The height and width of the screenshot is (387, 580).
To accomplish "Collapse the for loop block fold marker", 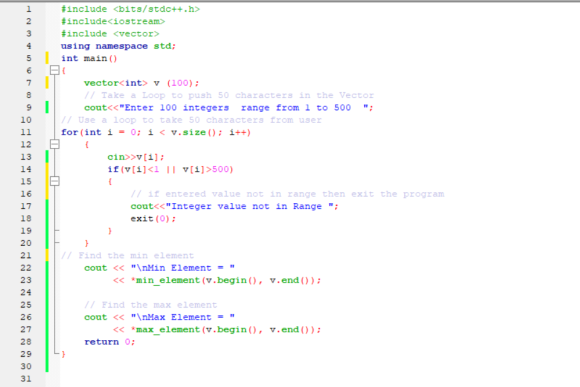I will 54,144.
